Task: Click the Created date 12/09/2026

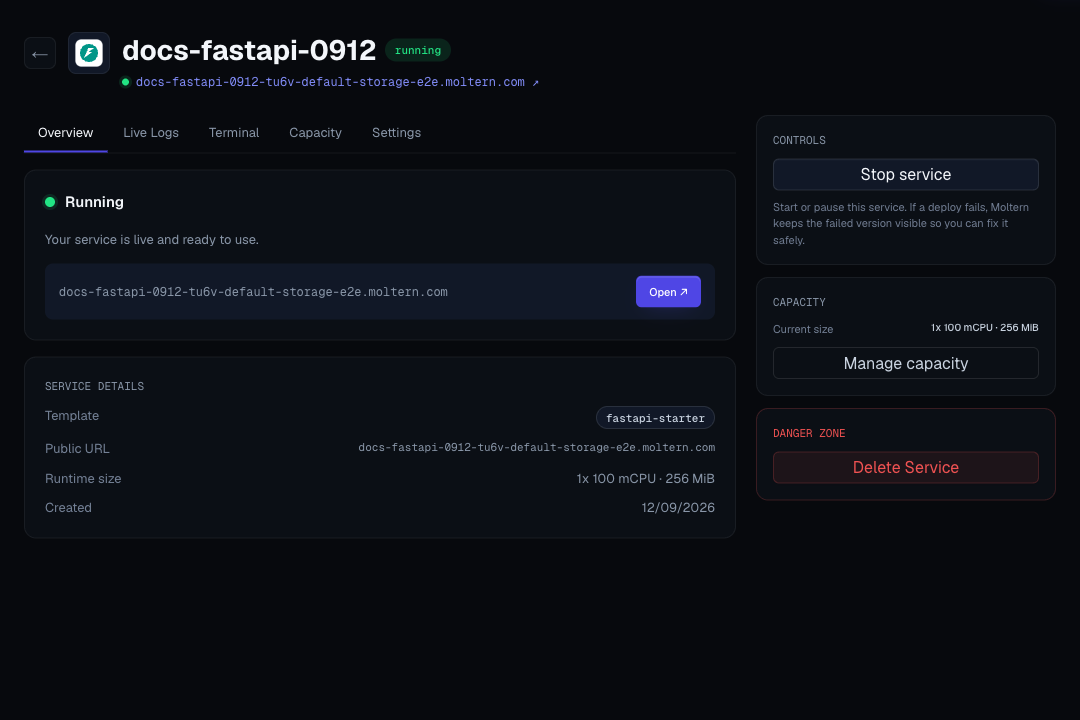Action: (678, 508)
